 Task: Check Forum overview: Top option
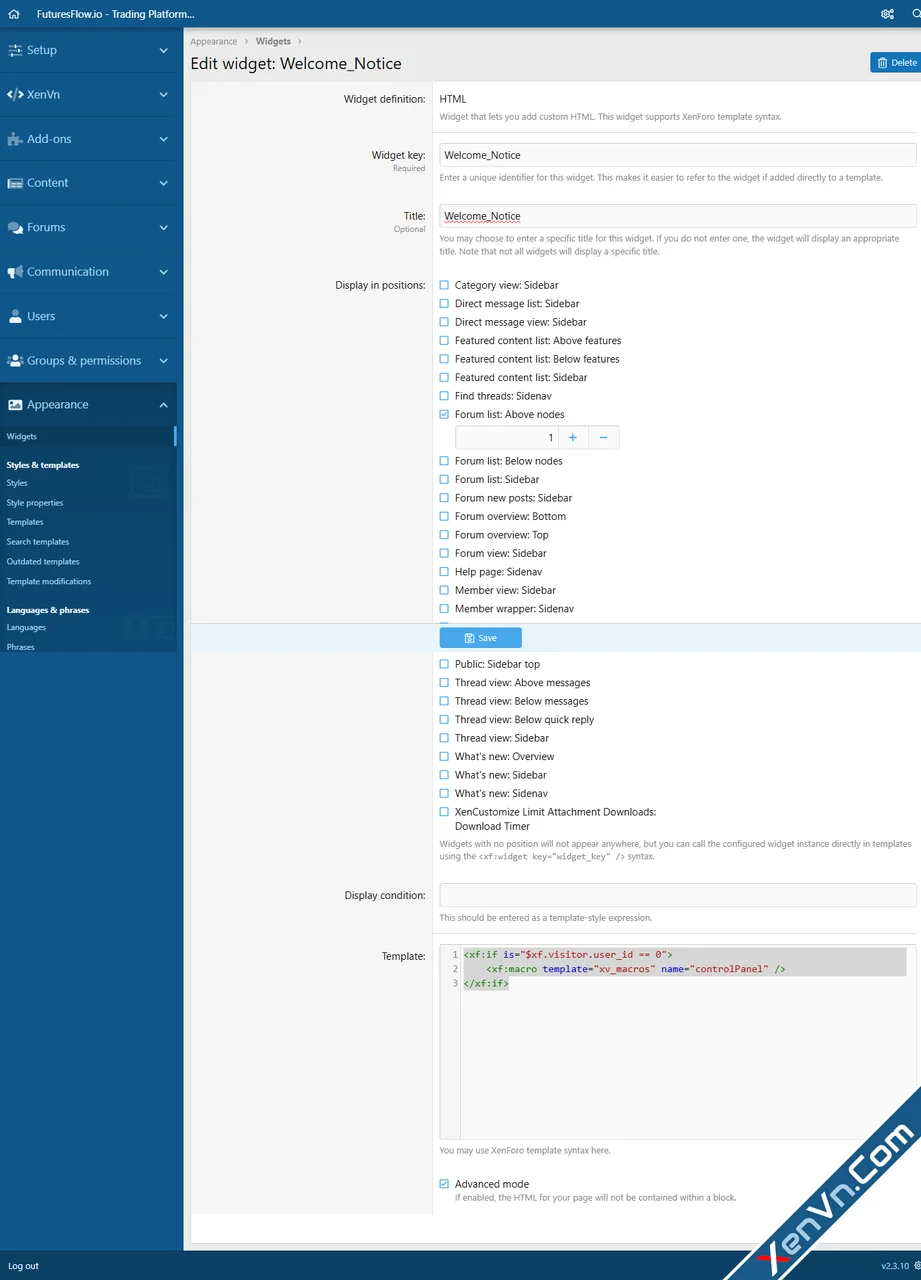(x=444, y=535)
